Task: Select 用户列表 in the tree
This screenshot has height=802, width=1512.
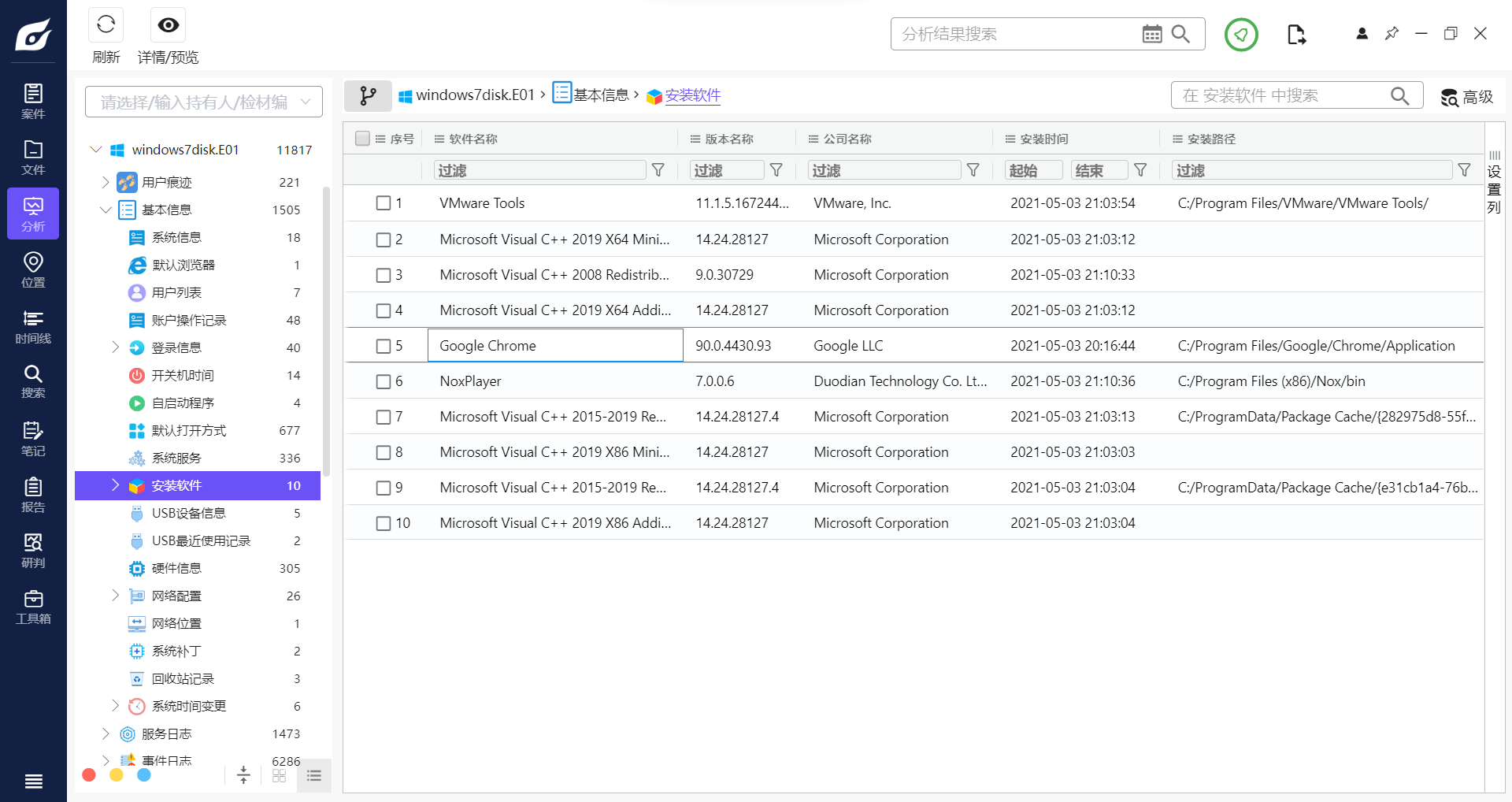Action: coord(176,292)
